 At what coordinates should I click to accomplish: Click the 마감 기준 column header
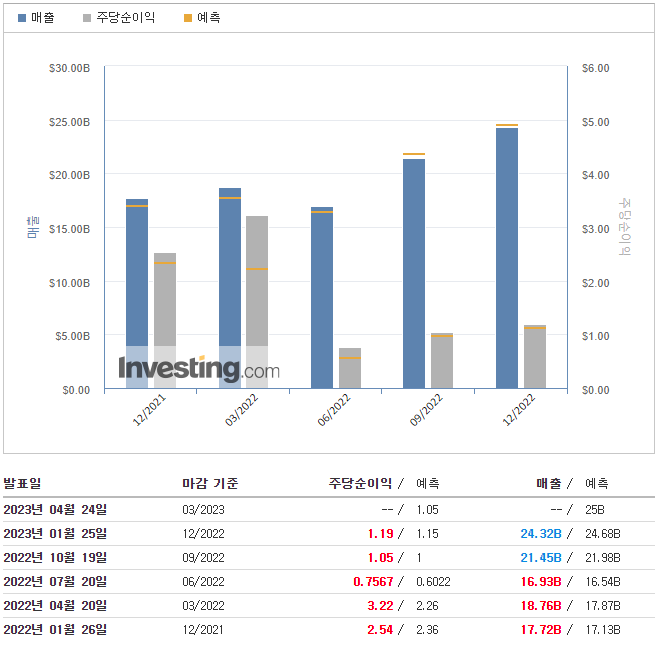(x=210, y=483)
